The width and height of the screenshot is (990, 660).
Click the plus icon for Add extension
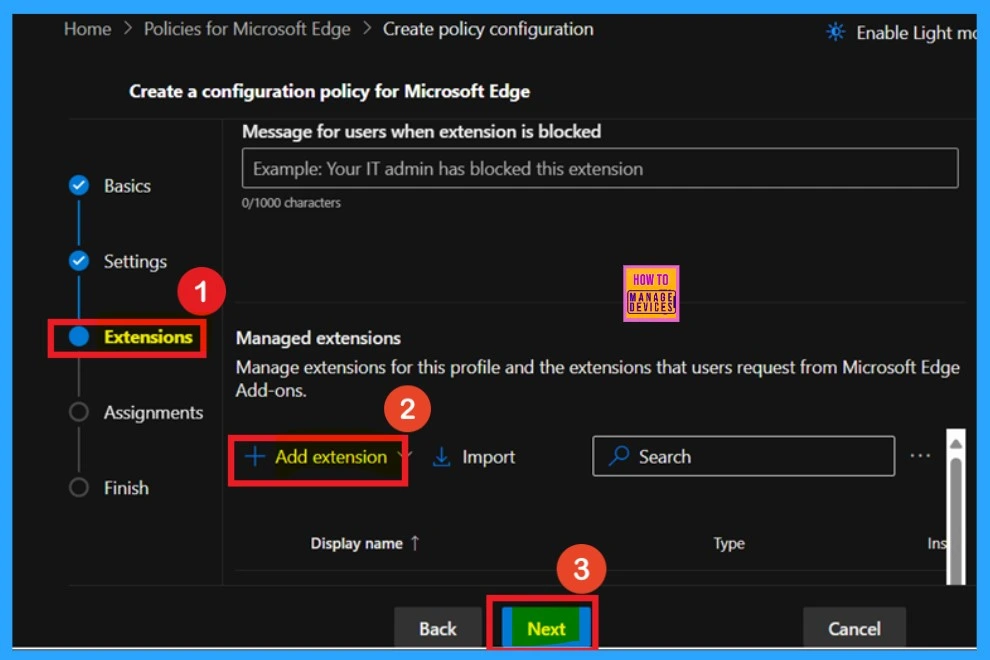tap(255, 457)
